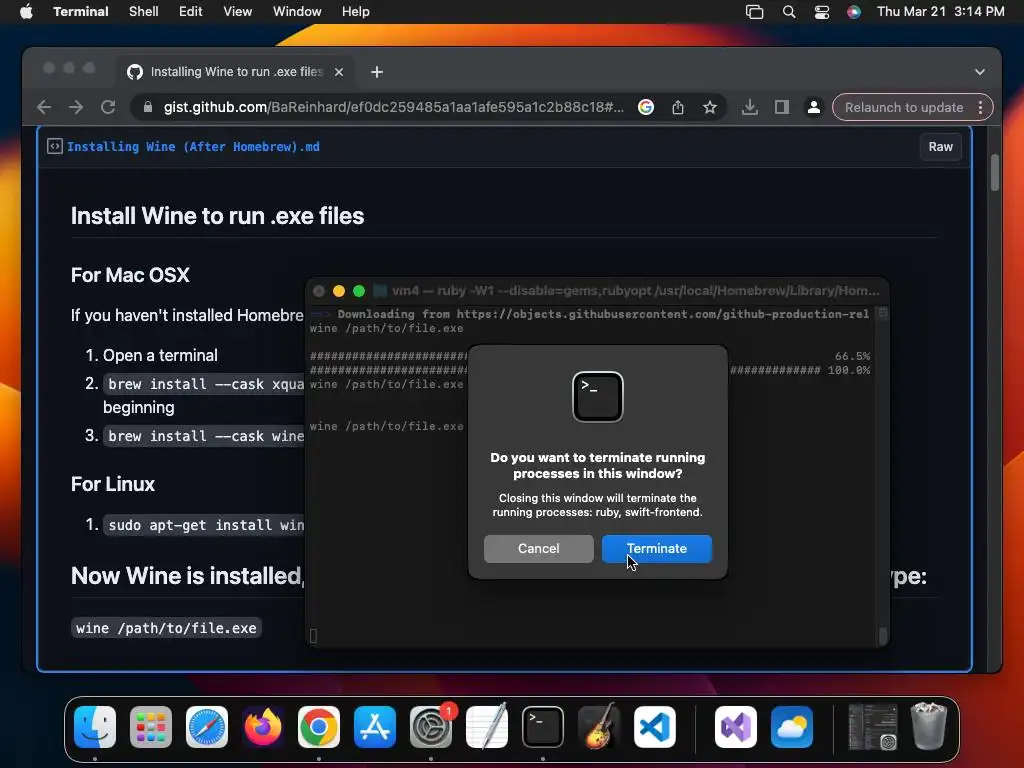Open the Installing Wine (After Homebrew).md file link
This screenshot has width=1024, height=768.
tap(193, 147)
